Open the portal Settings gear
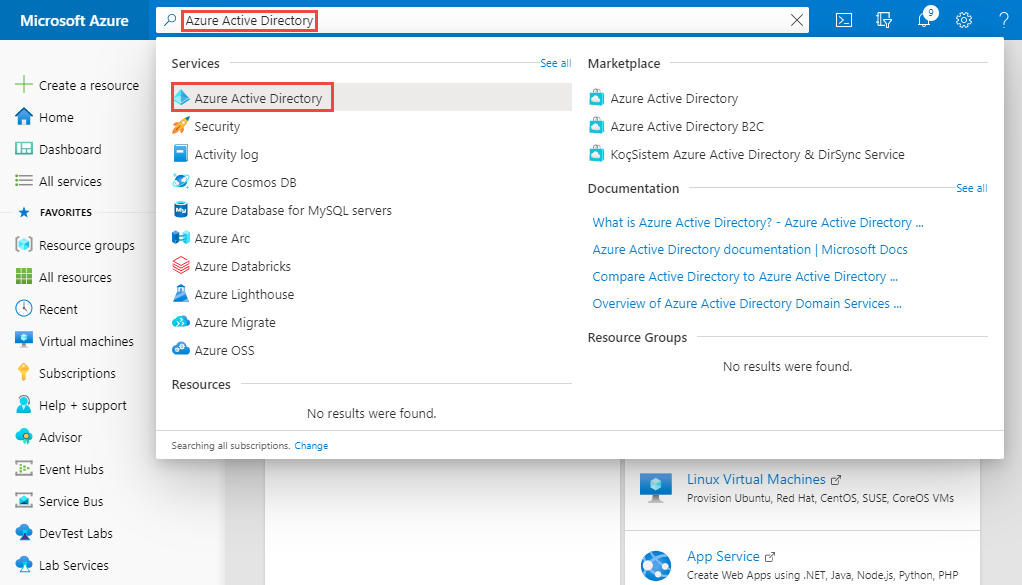Screen dimensions: 1022x585 click(962, 19)
